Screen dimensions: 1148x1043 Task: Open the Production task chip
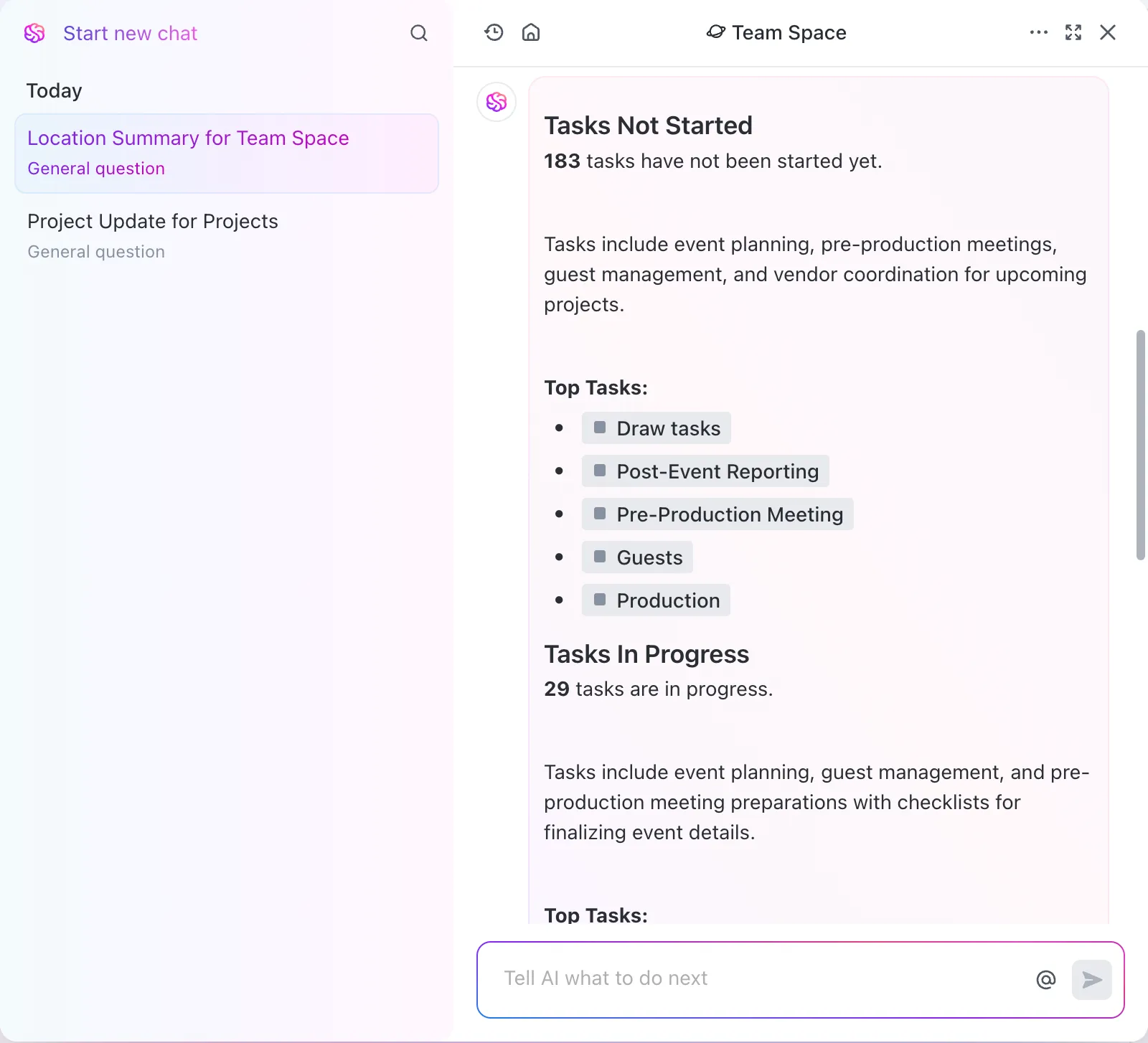656,600
